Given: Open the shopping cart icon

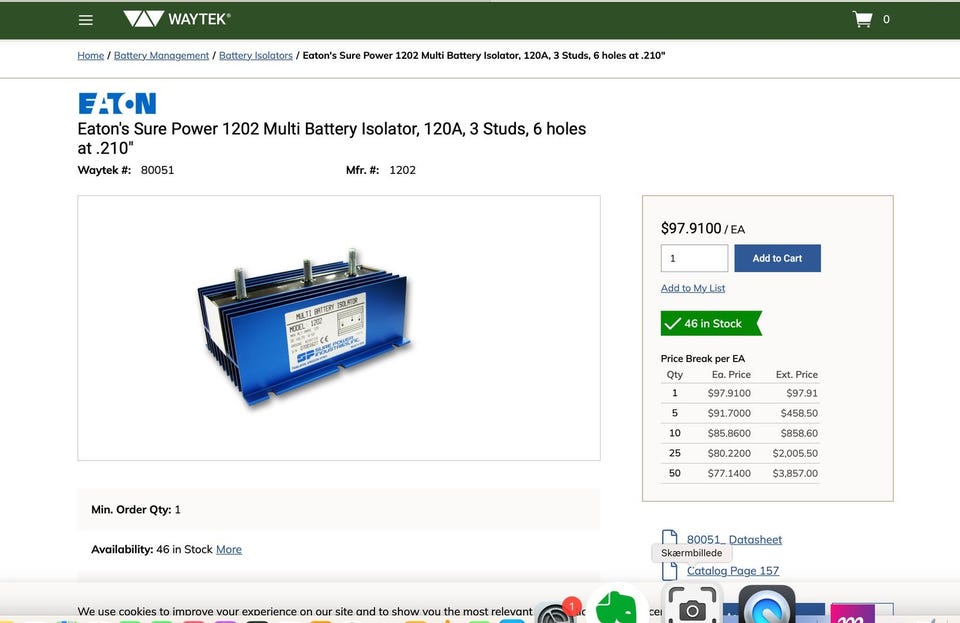Looking at the screenshot, I should pyautogui.click(x=863, y=20).
